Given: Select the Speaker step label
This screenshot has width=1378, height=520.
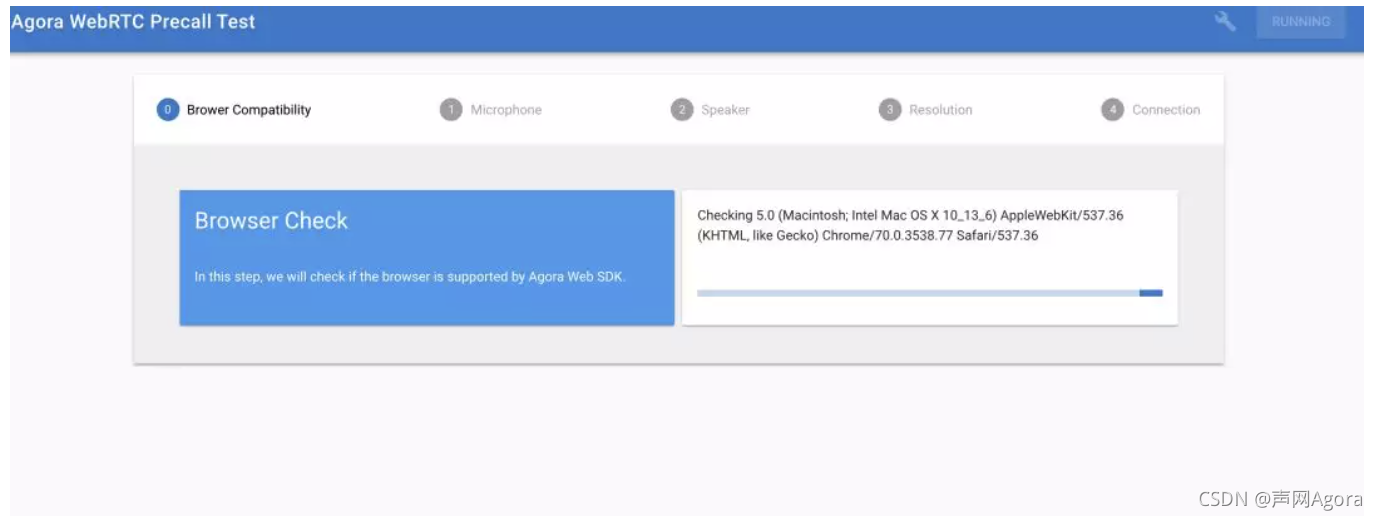Looking at the screenshot, I should [725, 110].
